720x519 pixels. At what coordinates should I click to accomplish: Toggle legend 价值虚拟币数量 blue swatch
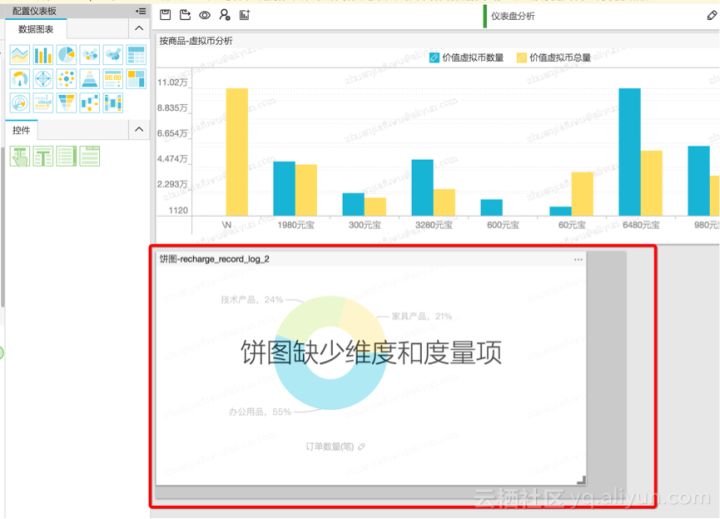(434, 58)
